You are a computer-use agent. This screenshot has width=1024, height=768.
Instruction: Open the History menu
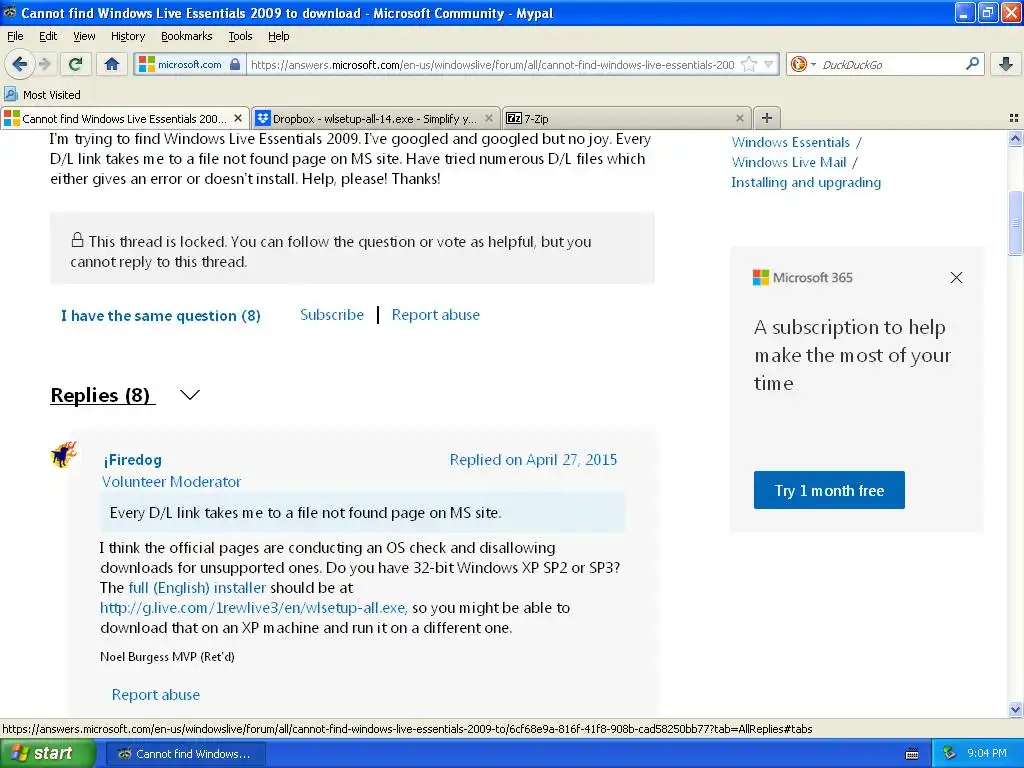[127, 36]
